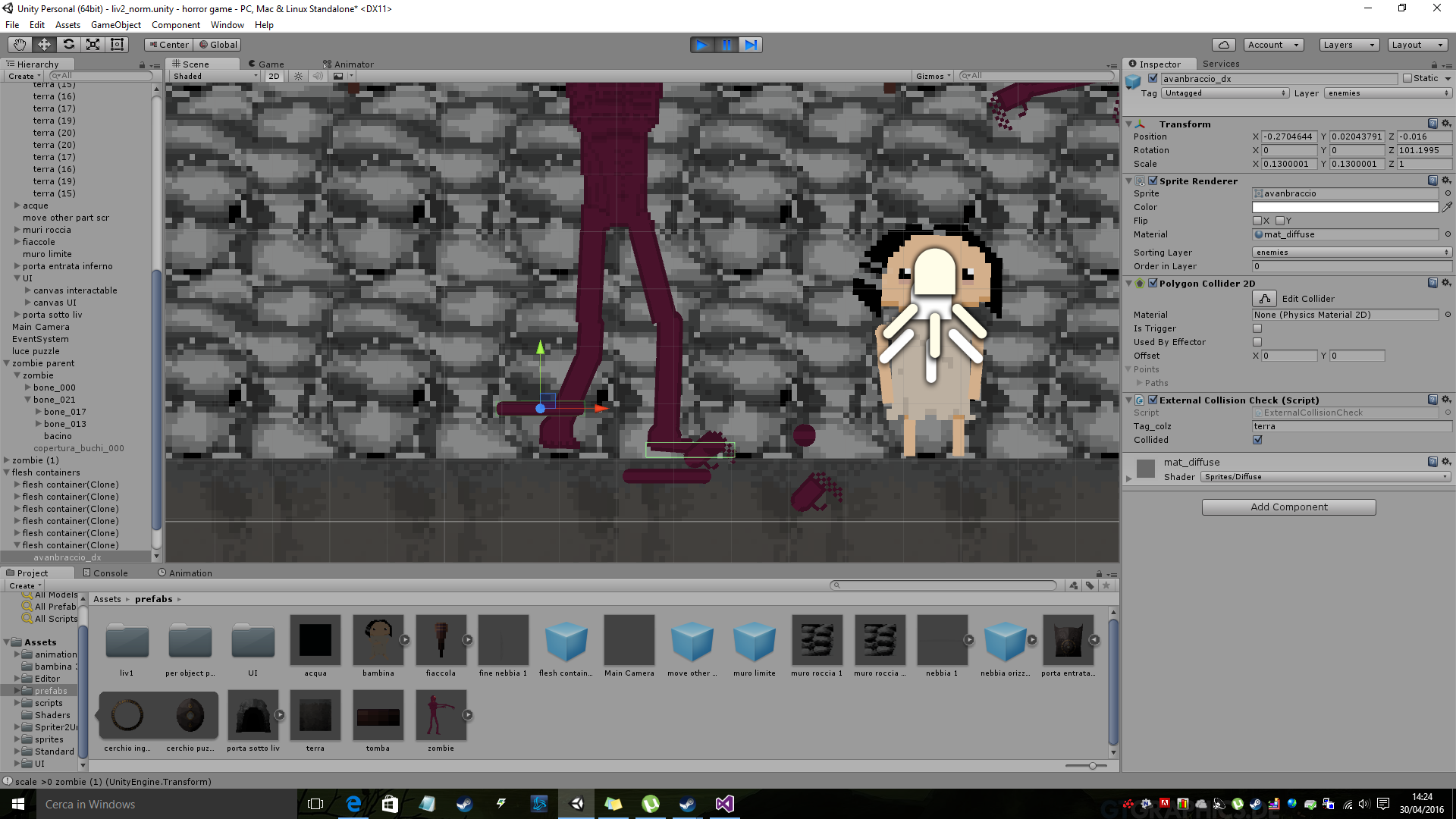Pause the game playback
The height and width of the screenshot is (819, 1456).
[x=726, y=45]
